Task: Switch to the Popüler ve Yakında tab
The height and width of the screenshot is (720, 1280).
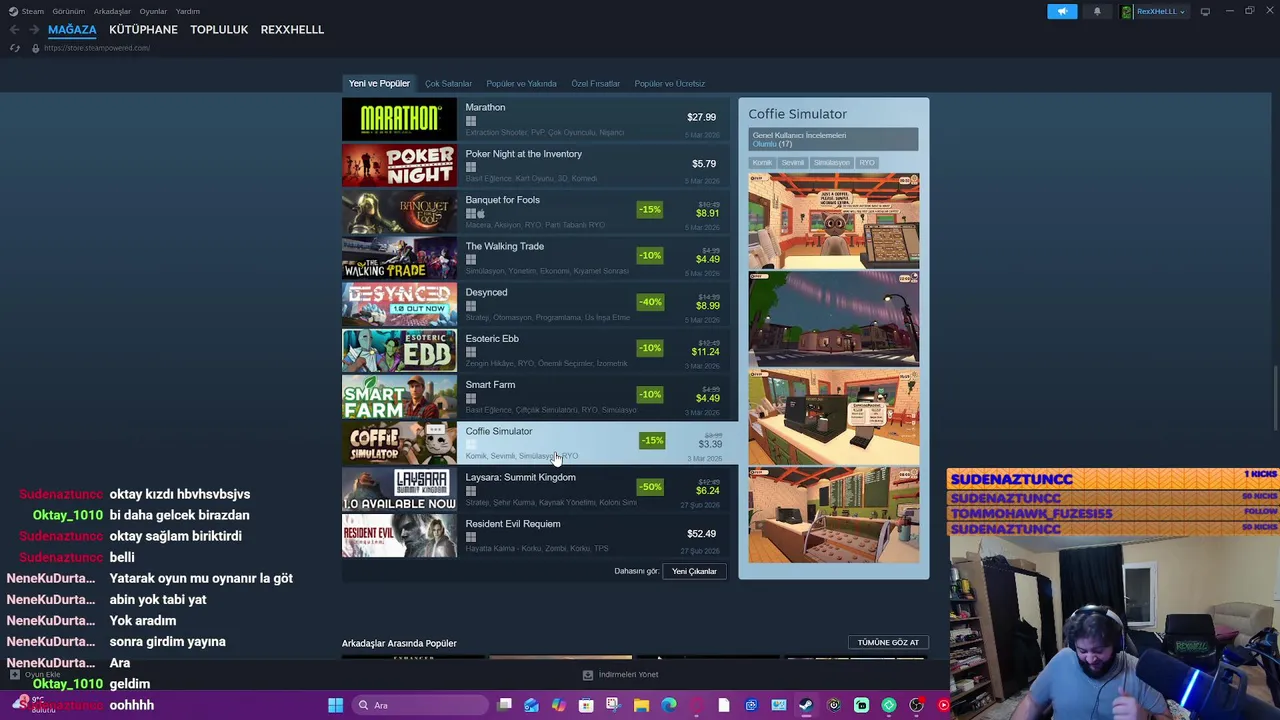Action: pyautogui.click(x=521, y=84)
